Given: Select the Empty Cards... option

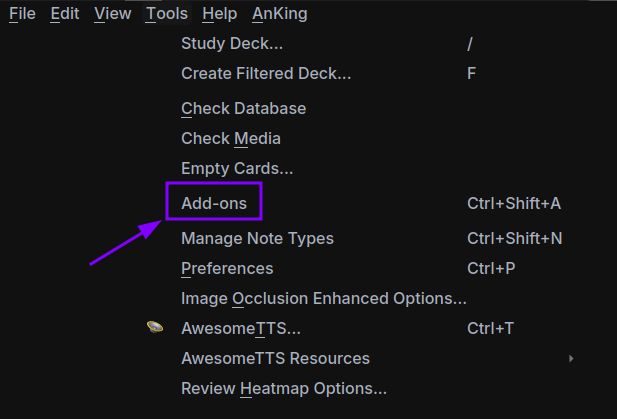Looking at the screenshot, I should 237,168.
